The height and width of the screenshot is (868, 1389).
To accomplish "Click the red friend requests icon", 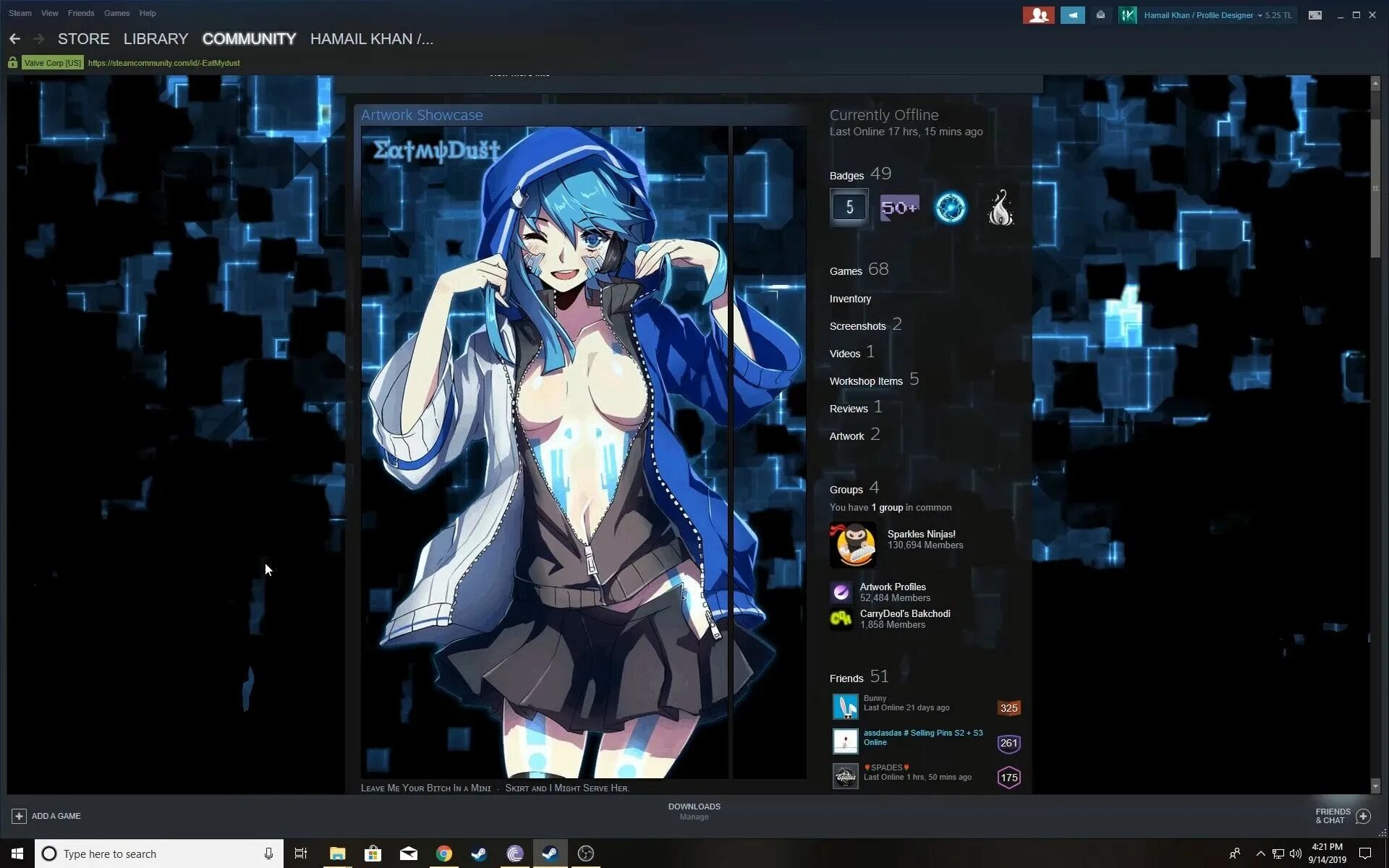I will click(1038, 15).
